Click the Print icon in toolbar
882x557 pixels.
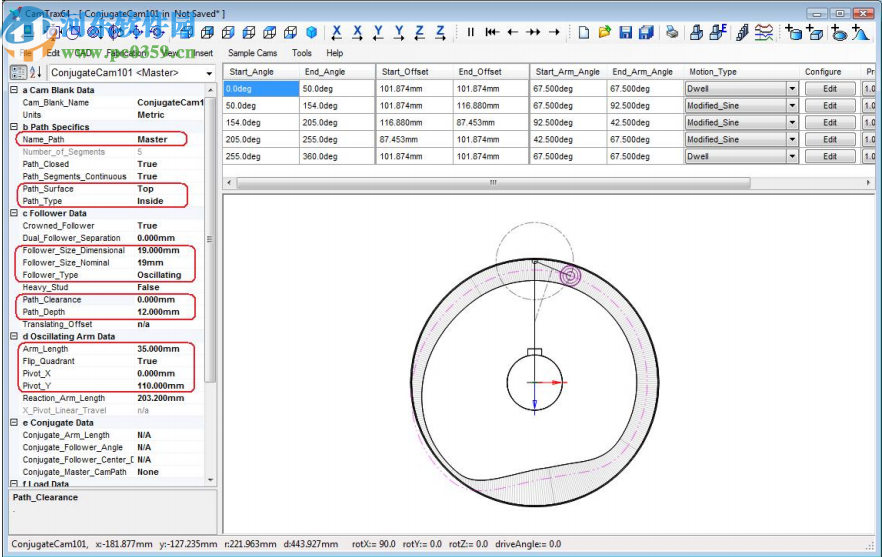[672, 33]
